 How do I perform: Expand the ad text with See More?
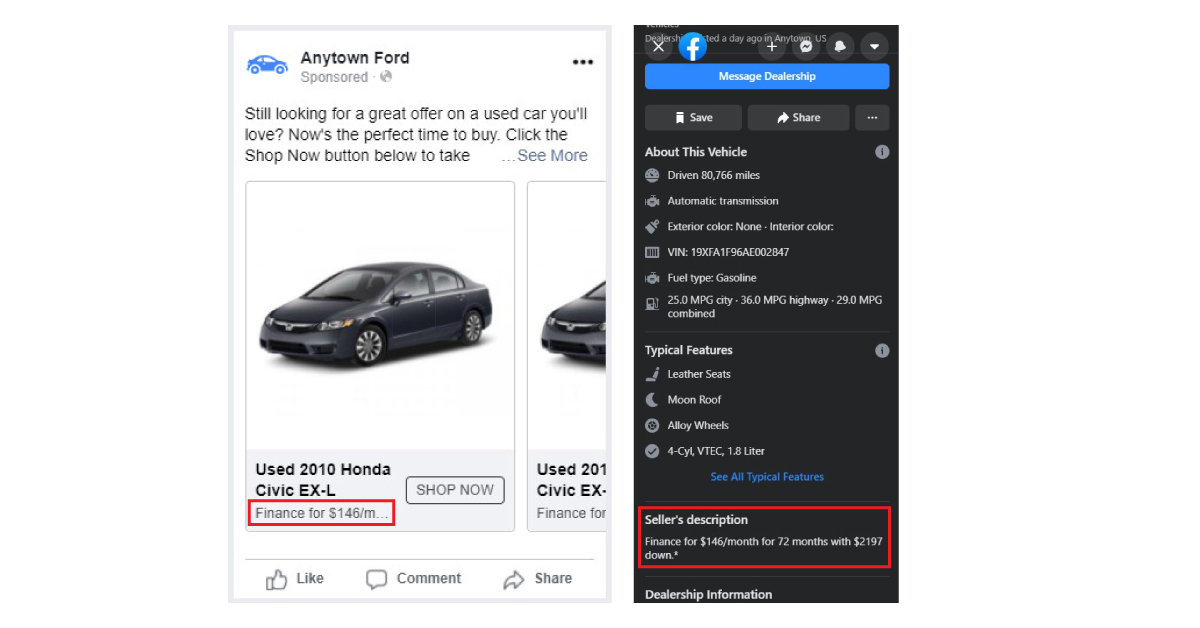coord(551,155)
